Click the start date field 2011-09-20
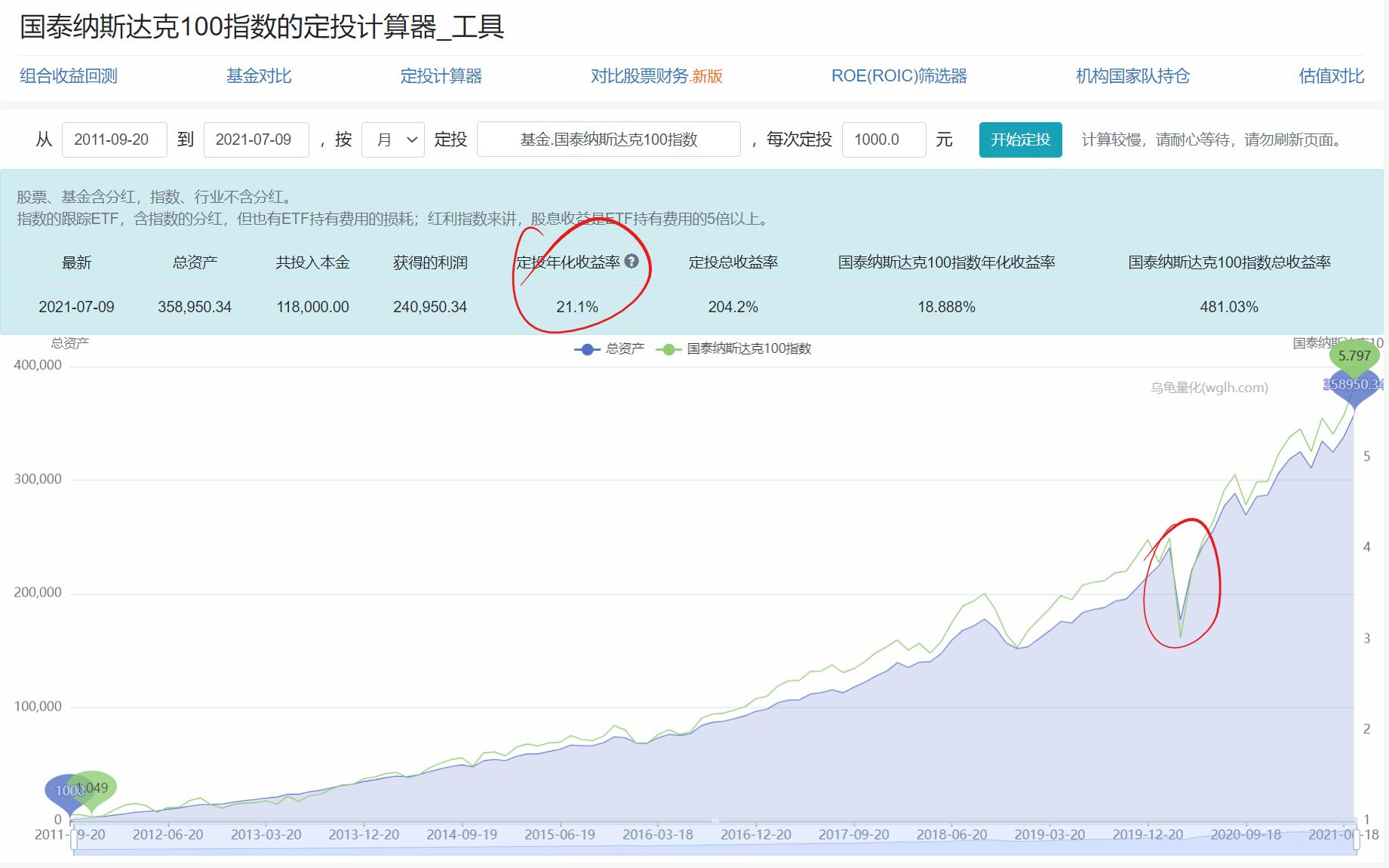Image resolution: width=1389 pixels, height=868 pixels. (114, 139)
